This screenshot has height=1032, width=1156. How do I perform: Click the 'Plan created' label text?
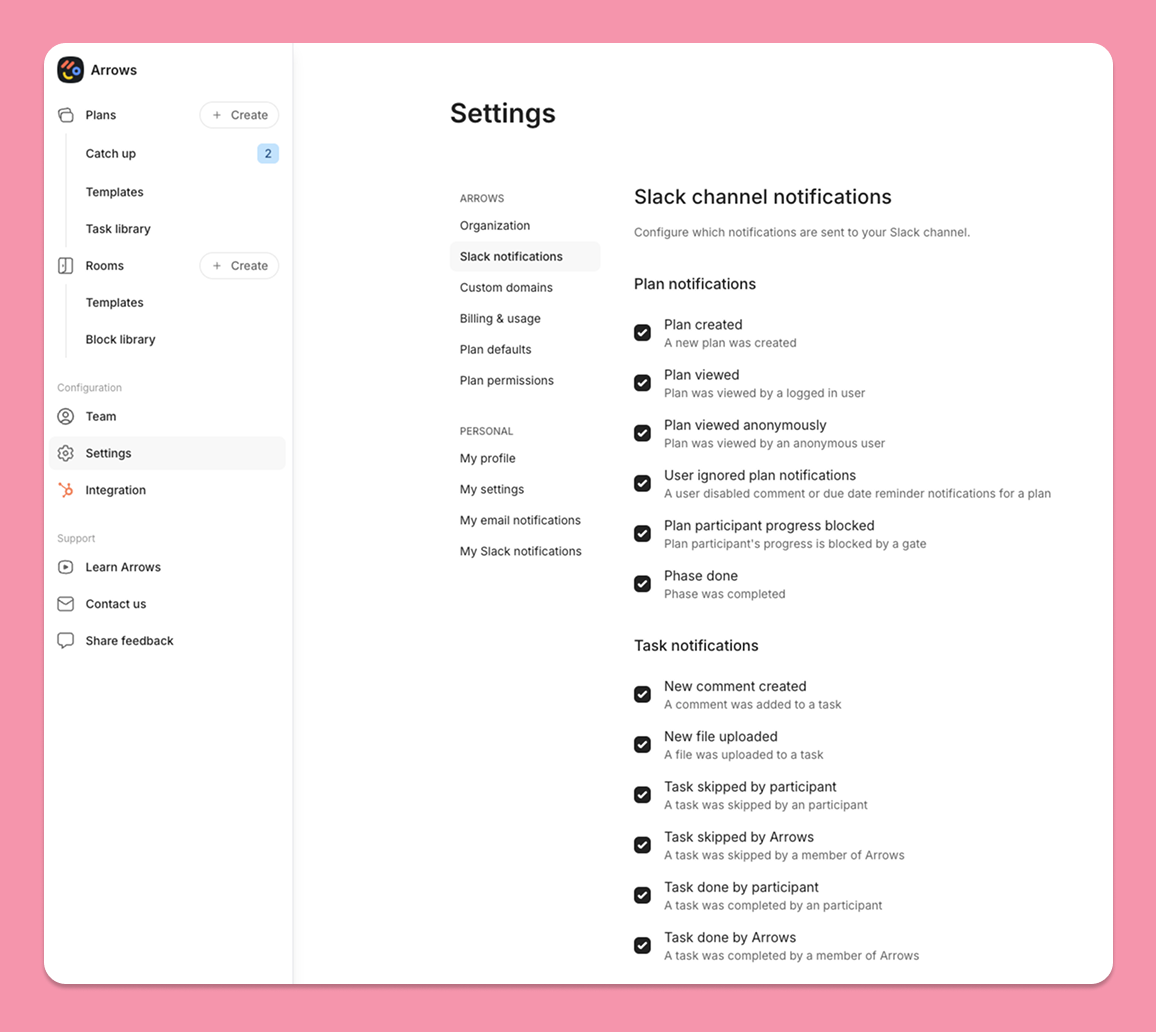(703, 324)
